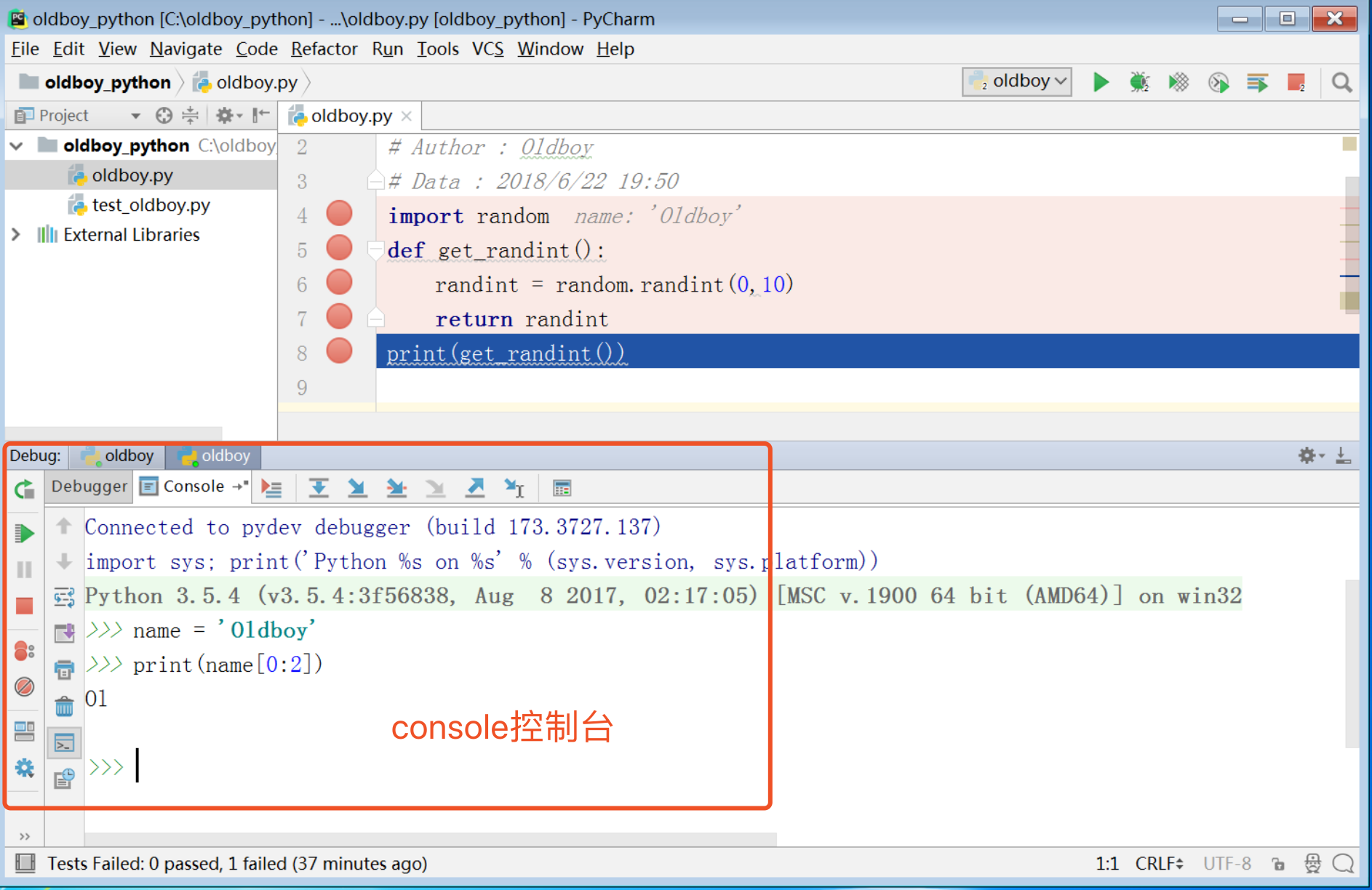Switch to the Console tab
Image resolution: width=1372 pixels, height=890 pixels.
(x=193, y=486)
